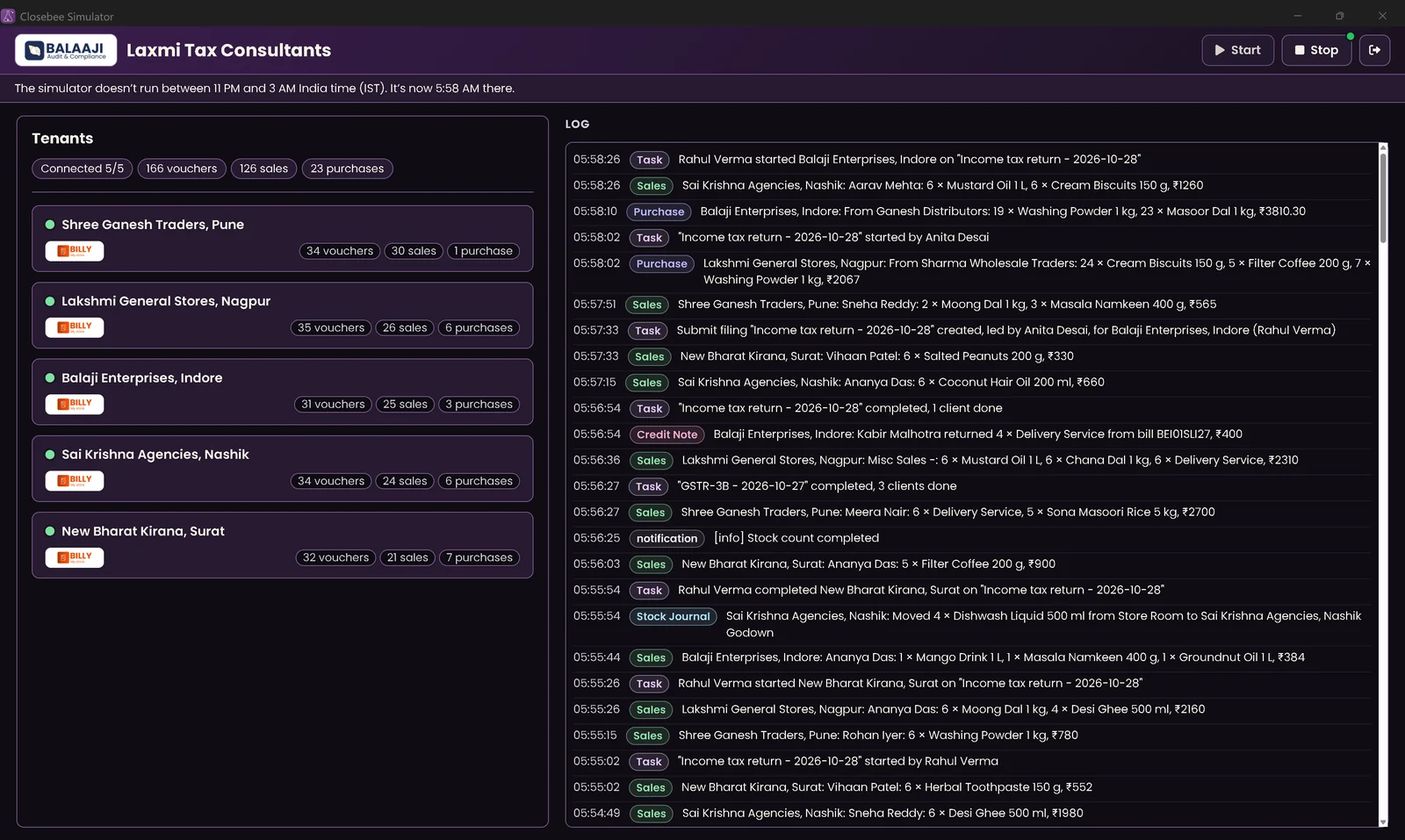This screenshot has width=1405, height=840.
Task: Click the notification tag in the log
Action: click(x=667, y=538)
